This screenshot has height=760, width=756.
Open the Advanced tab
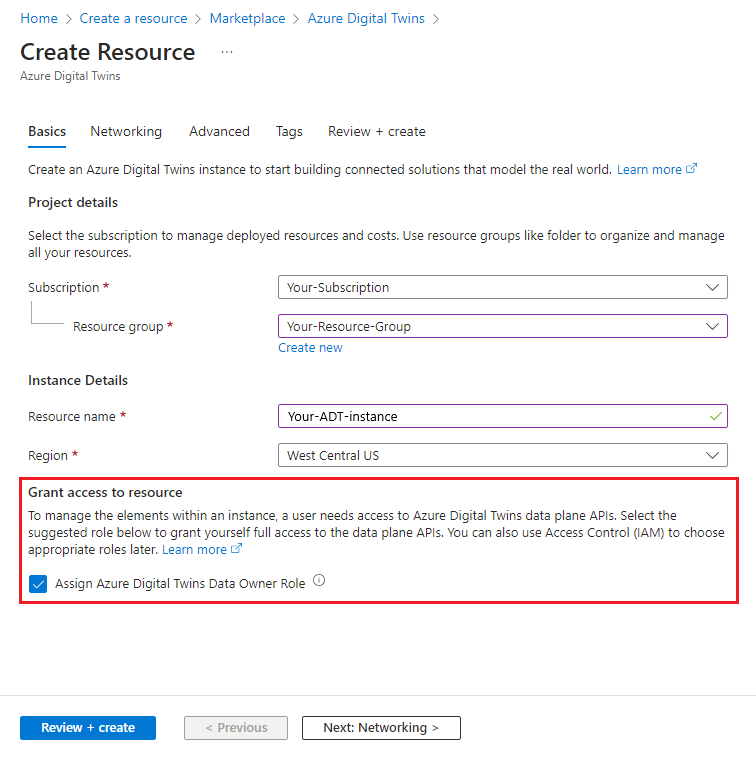219,131
